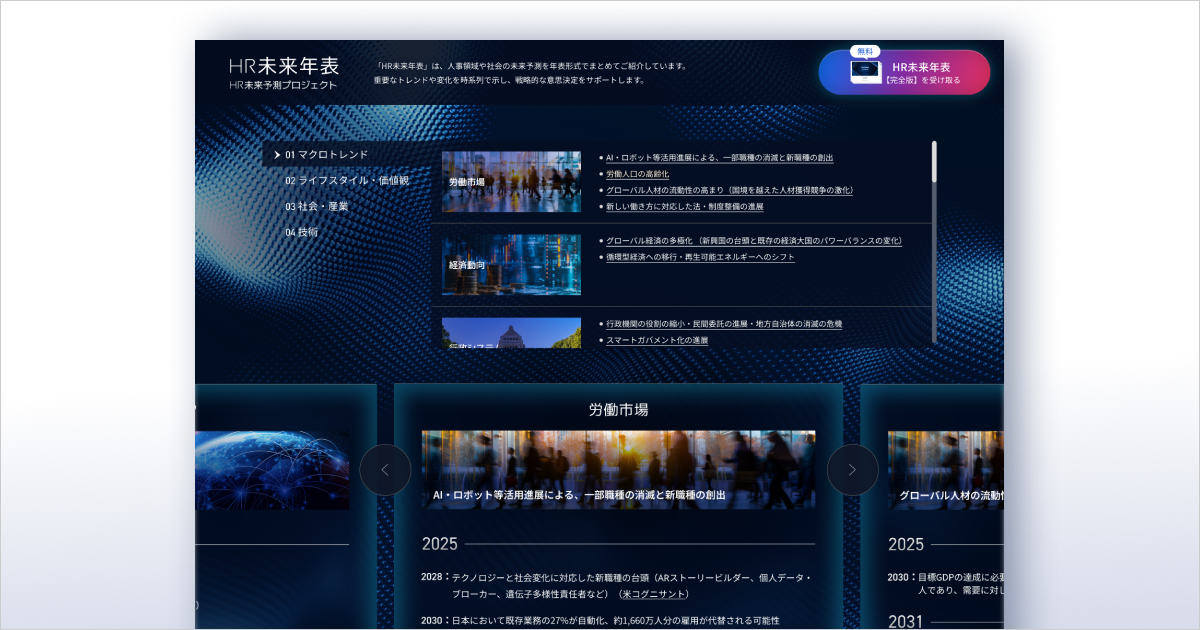The height and width of the screenshot is (630, 1200).
Task: Click the 2030 entry about 既存業務の27%が自動化
Action: [600, 621]
